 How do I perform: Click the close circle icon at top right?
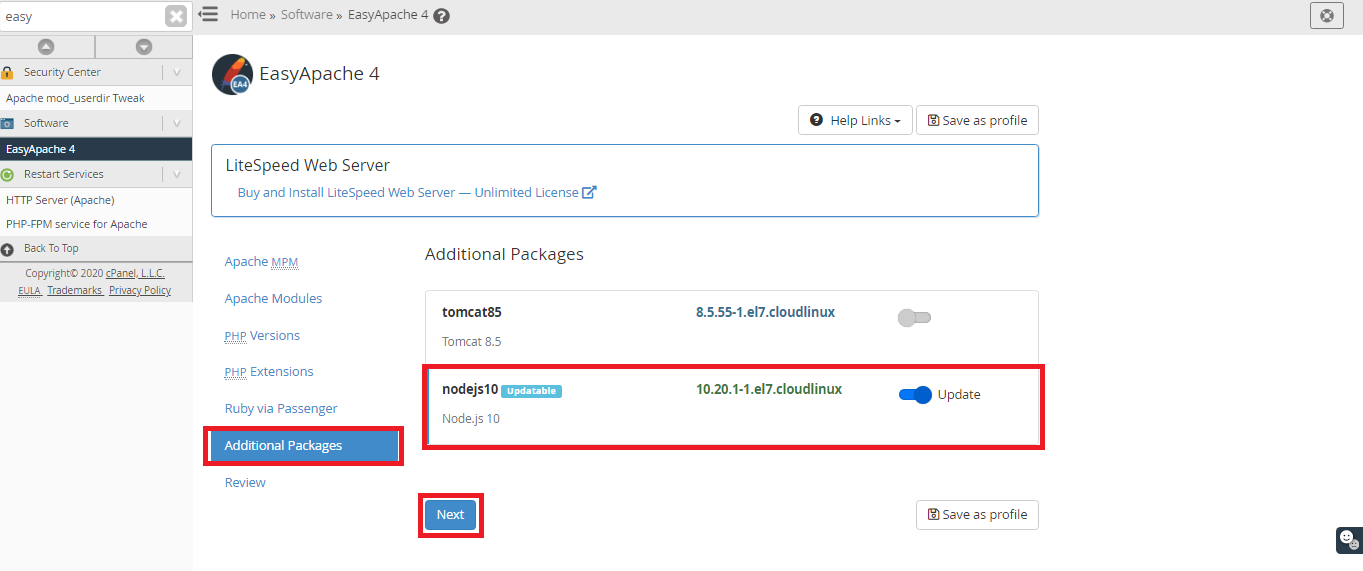pyautogui.click(x=1326, y=15)
